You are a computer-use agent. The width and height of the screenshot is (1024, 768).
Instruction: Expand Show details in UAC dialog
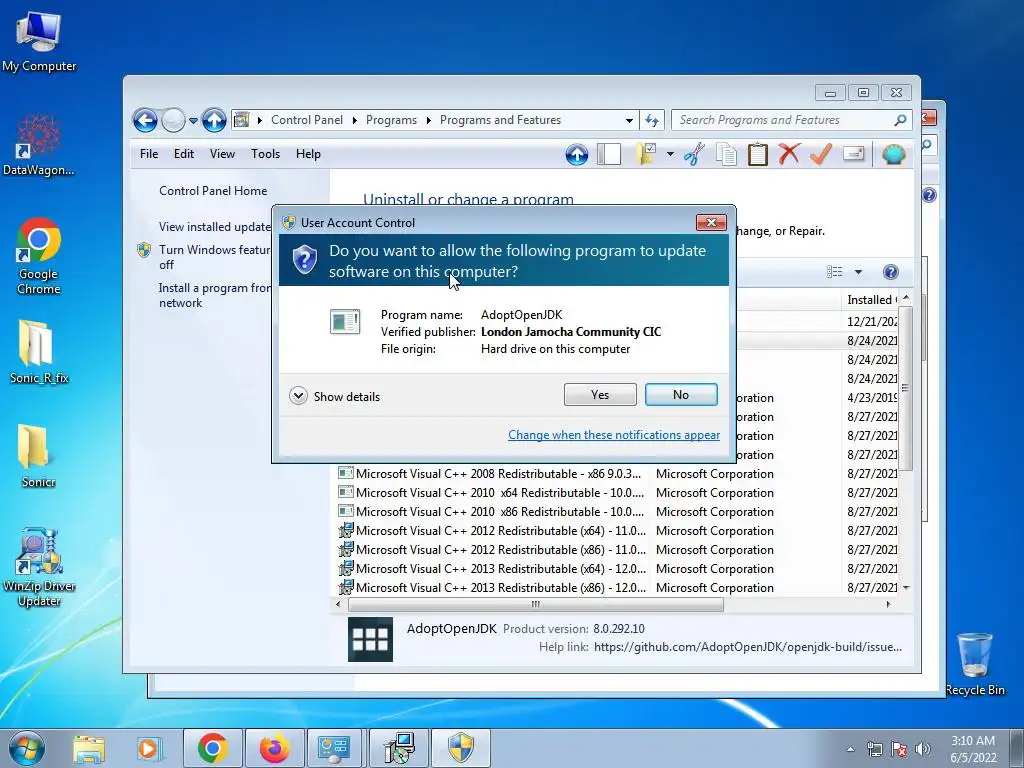[x=334, y=396]
